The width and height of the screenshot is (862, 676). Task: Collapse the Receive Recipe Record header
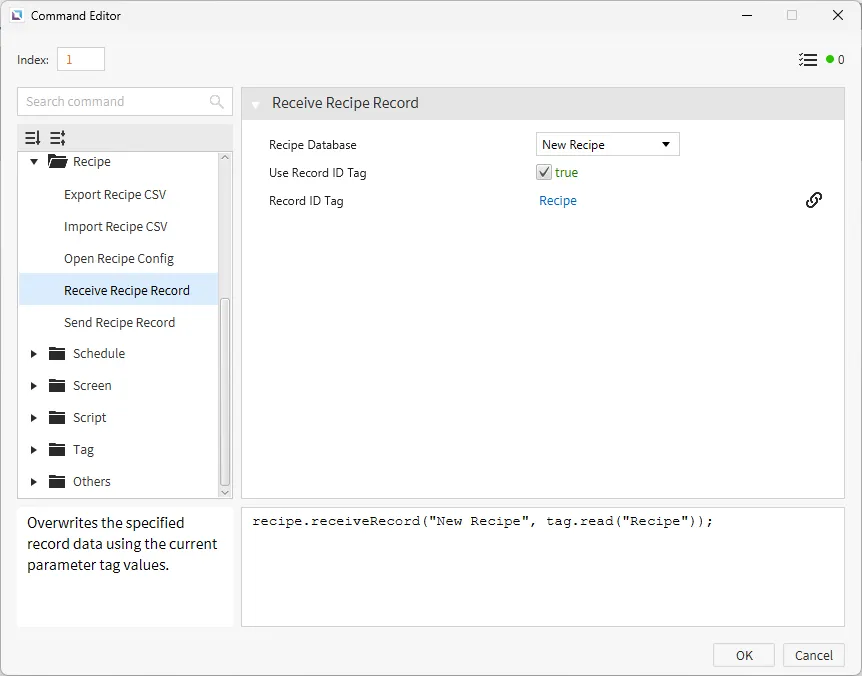click(x=256, y=104)
